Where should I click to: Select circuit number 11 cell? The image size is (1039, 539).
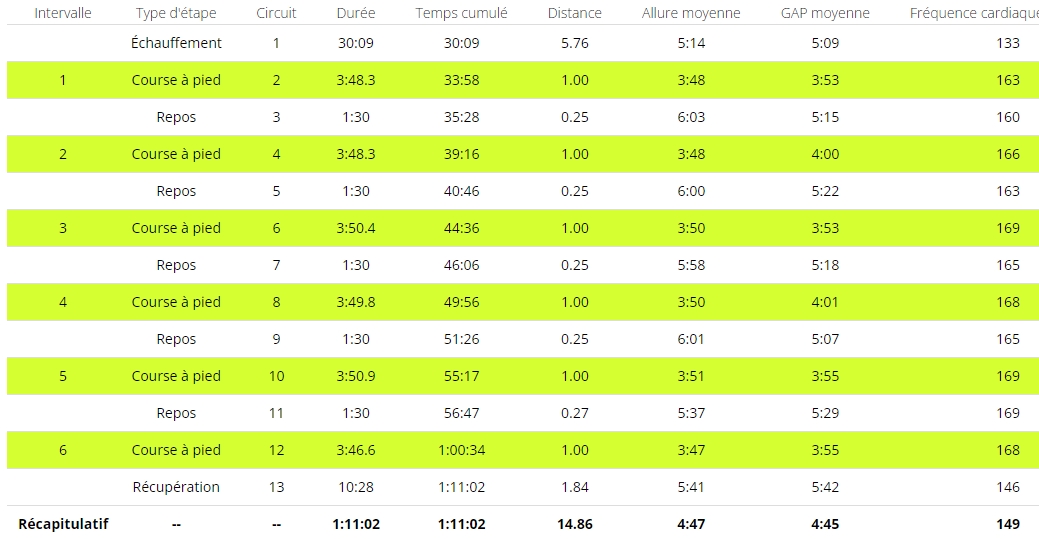click(x=276, y=413)
